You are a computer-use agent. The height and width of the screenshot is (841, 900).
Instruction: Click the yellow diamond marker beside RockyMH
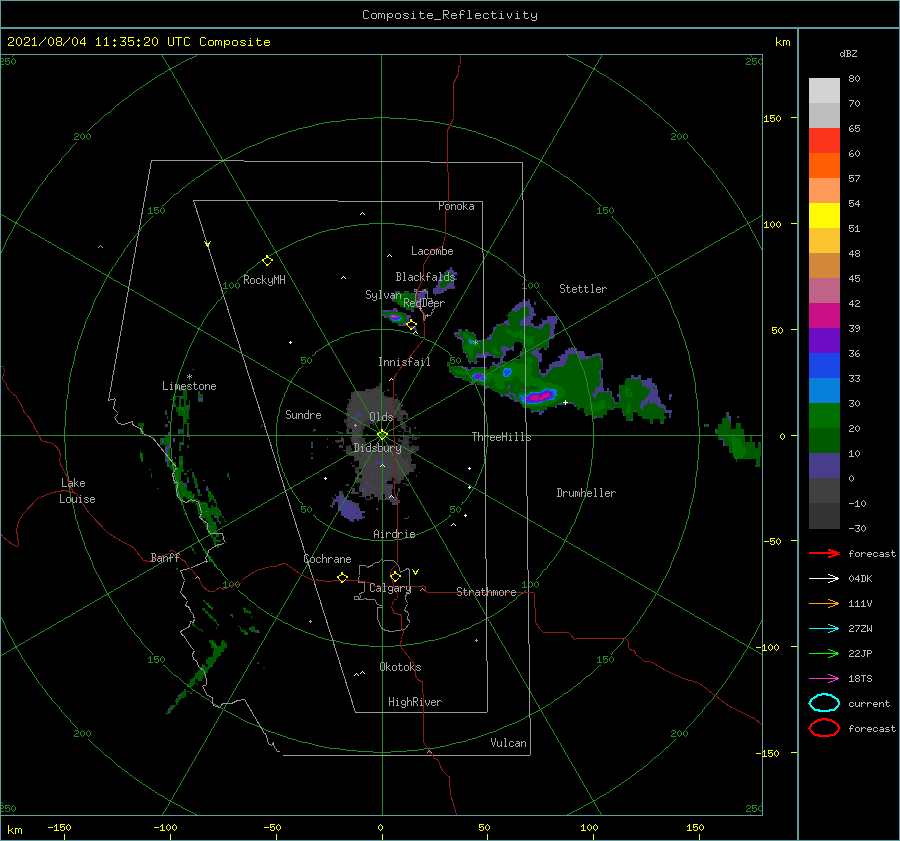267,261
